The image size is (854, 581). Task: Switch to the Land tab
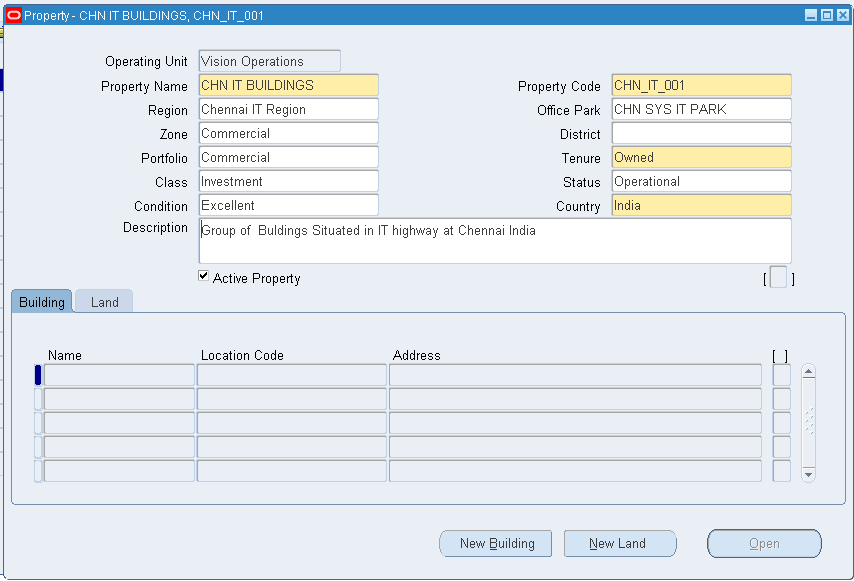(x=103, y=301)
